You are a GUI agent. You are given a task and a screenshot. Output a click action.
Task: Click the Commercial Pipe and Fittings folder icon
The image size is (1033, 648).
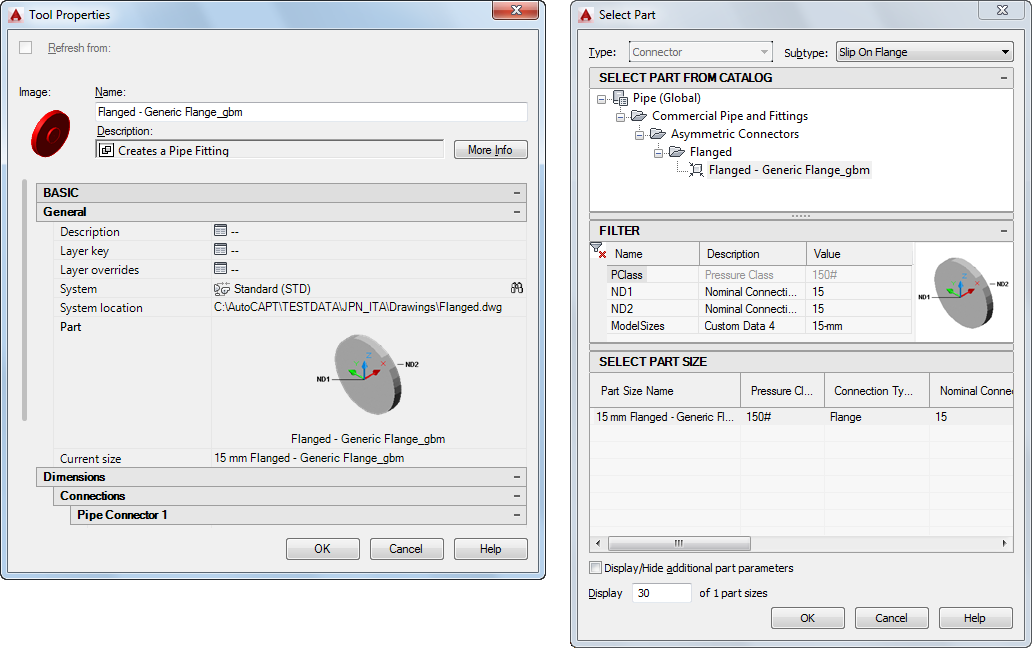[x=639, y=116]
